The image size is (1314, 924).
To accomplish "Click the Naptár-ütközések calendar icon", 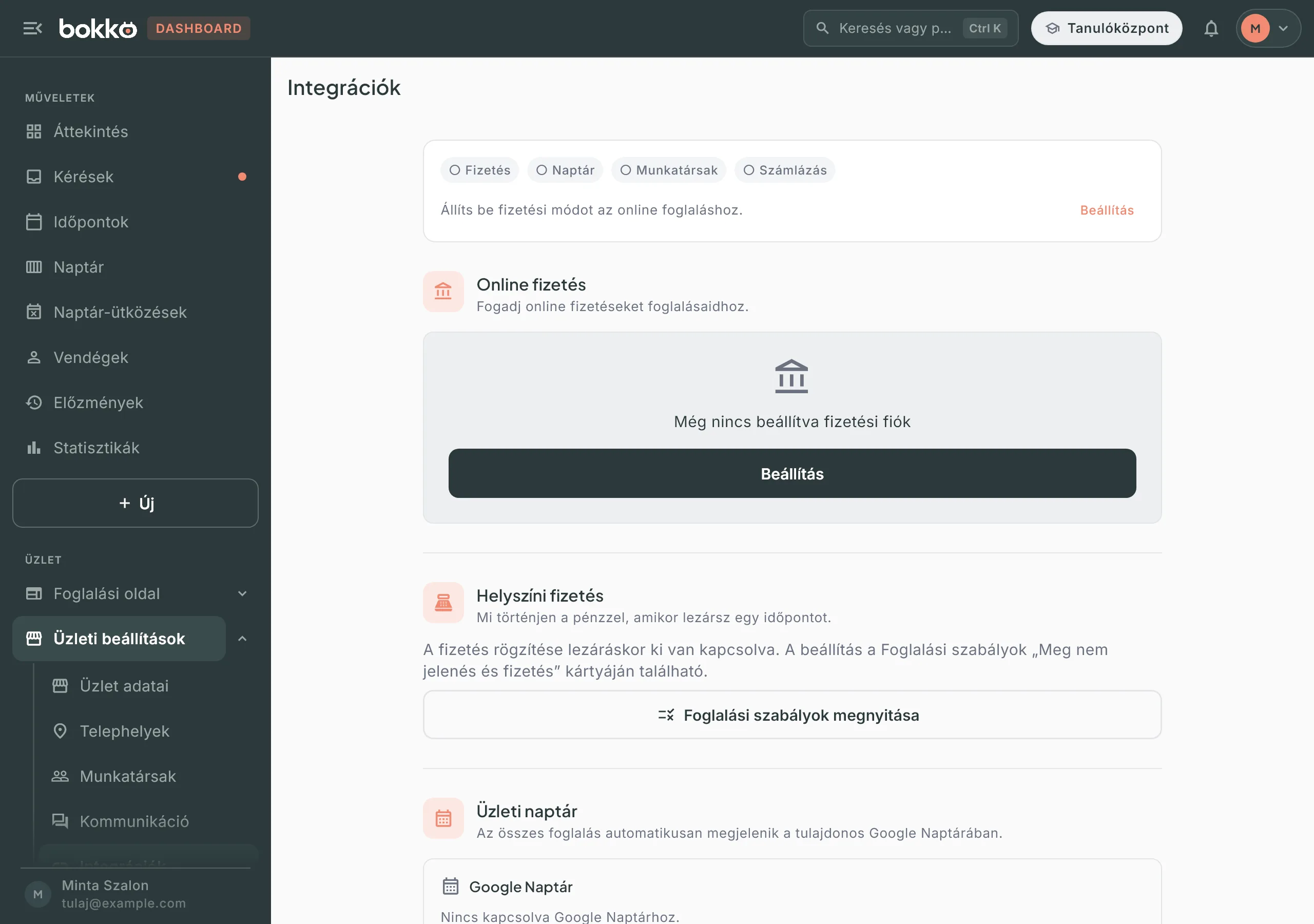I will (34, 312).
